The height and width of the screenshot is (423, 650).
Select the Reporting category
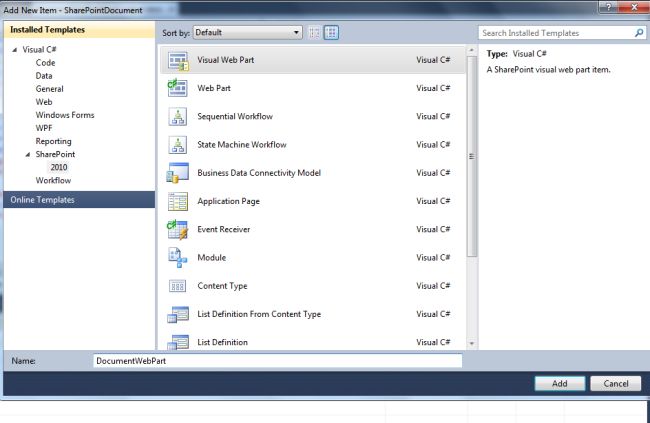pyautogui.click(x=53, y=141)
